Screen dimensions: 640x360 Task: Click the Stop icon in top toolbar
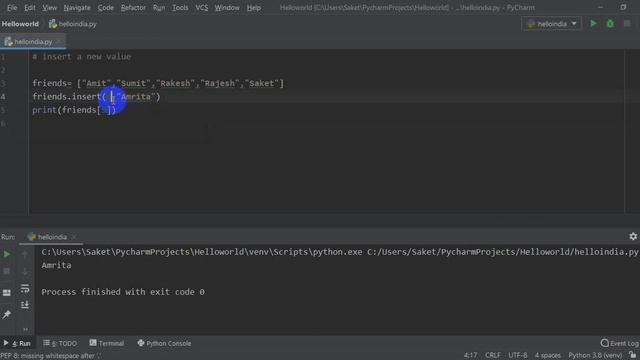(627, 24)
